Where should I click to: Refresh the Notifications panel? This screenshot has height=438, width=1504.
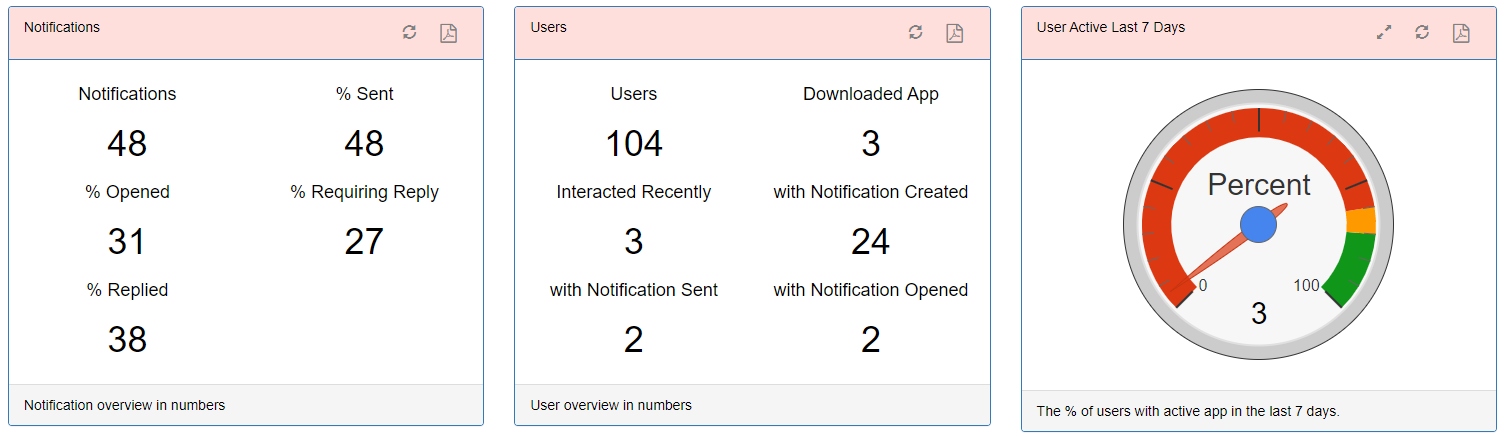409,33
